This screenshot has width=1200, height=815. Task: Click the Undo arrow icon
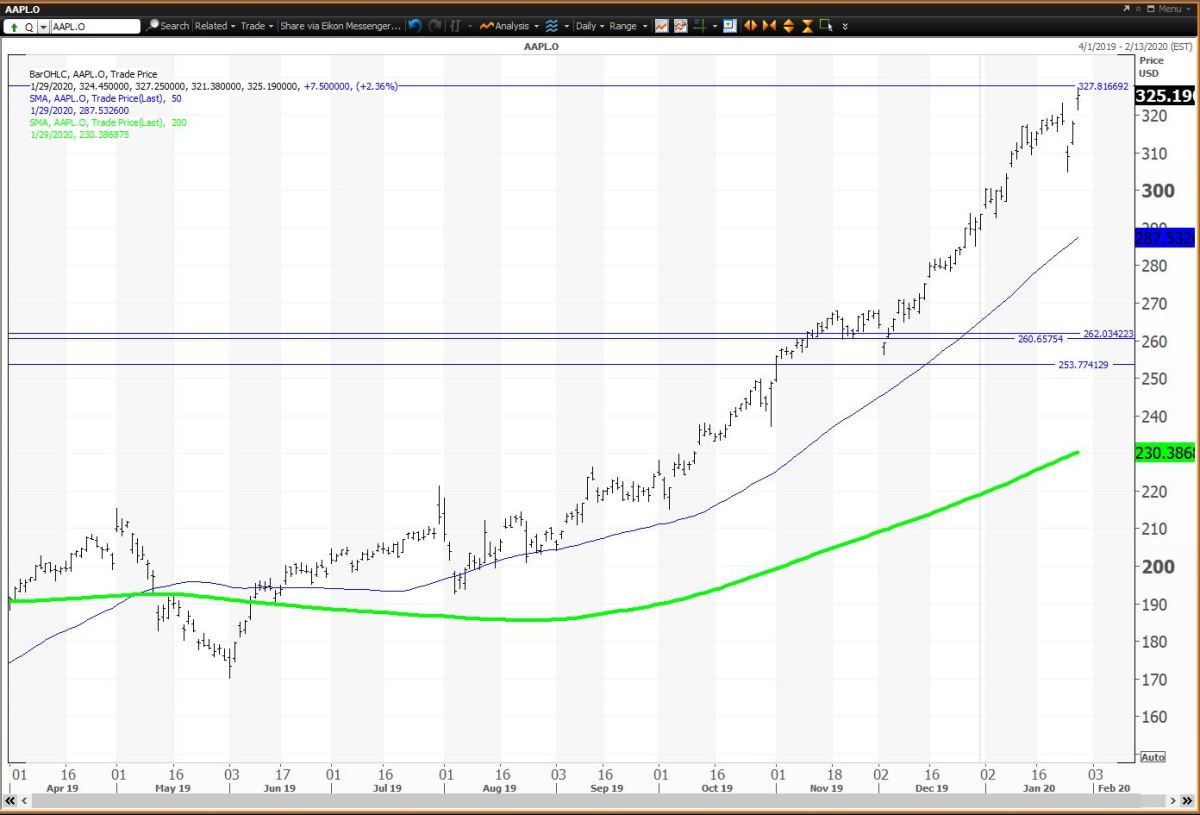coord(415,26)
